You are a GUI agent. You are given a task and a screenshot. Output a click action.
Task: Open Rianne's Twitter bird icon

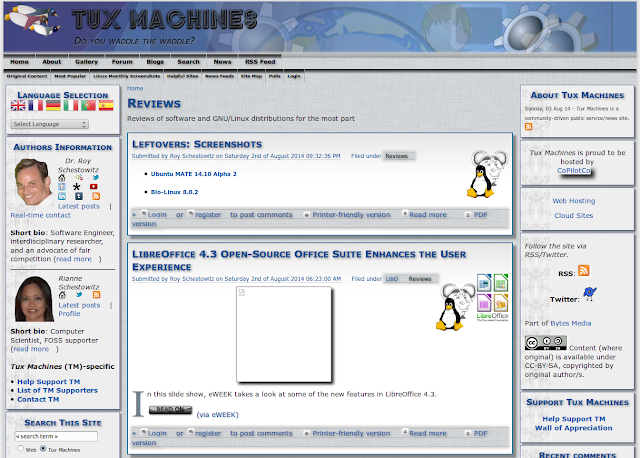[x=79, y=295]
